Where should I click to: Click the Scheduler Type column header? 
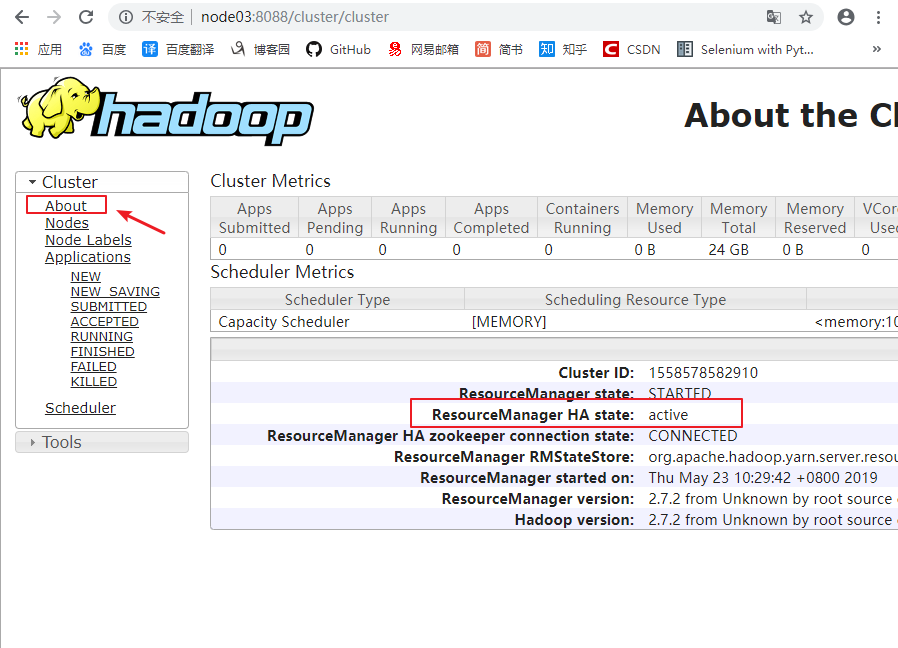pyautogui.click(x=337, y=300)
